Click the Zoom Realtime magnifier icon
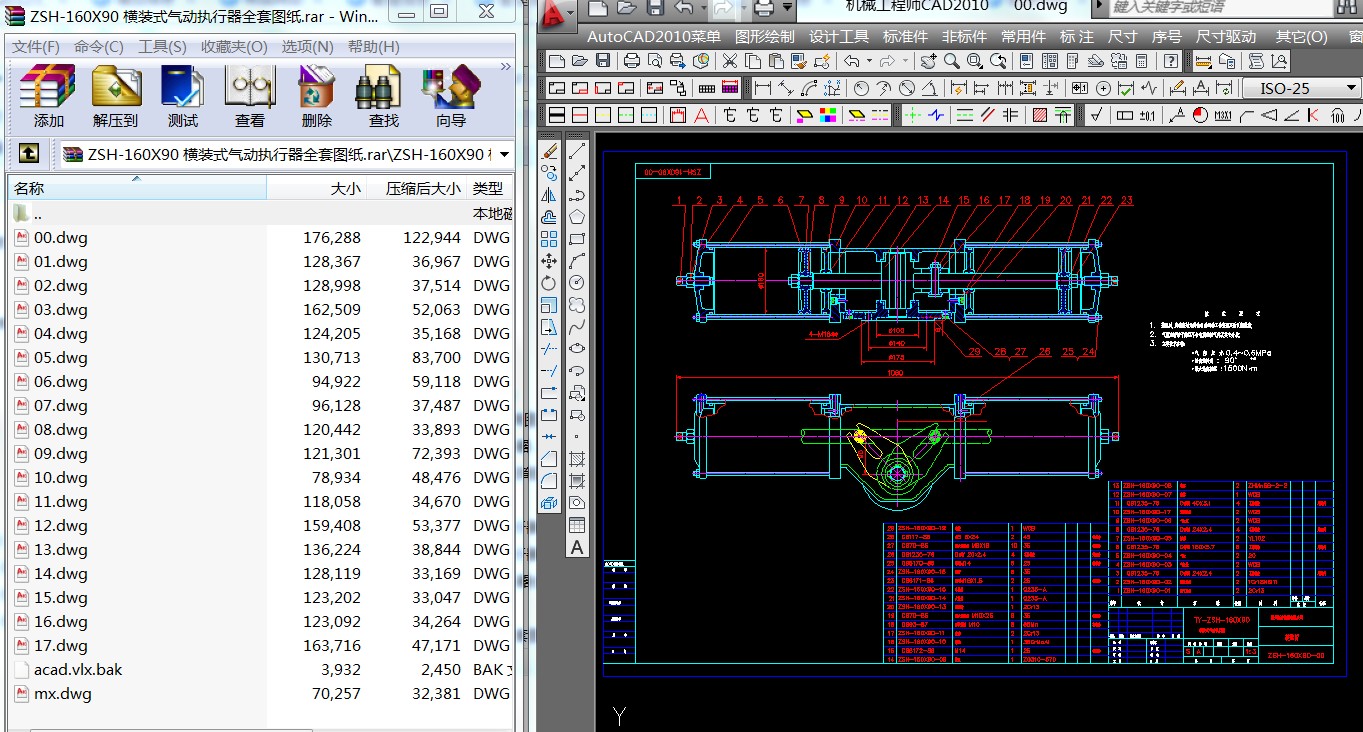Viewport: 1363px width, 732px height. tap(951, 61)
